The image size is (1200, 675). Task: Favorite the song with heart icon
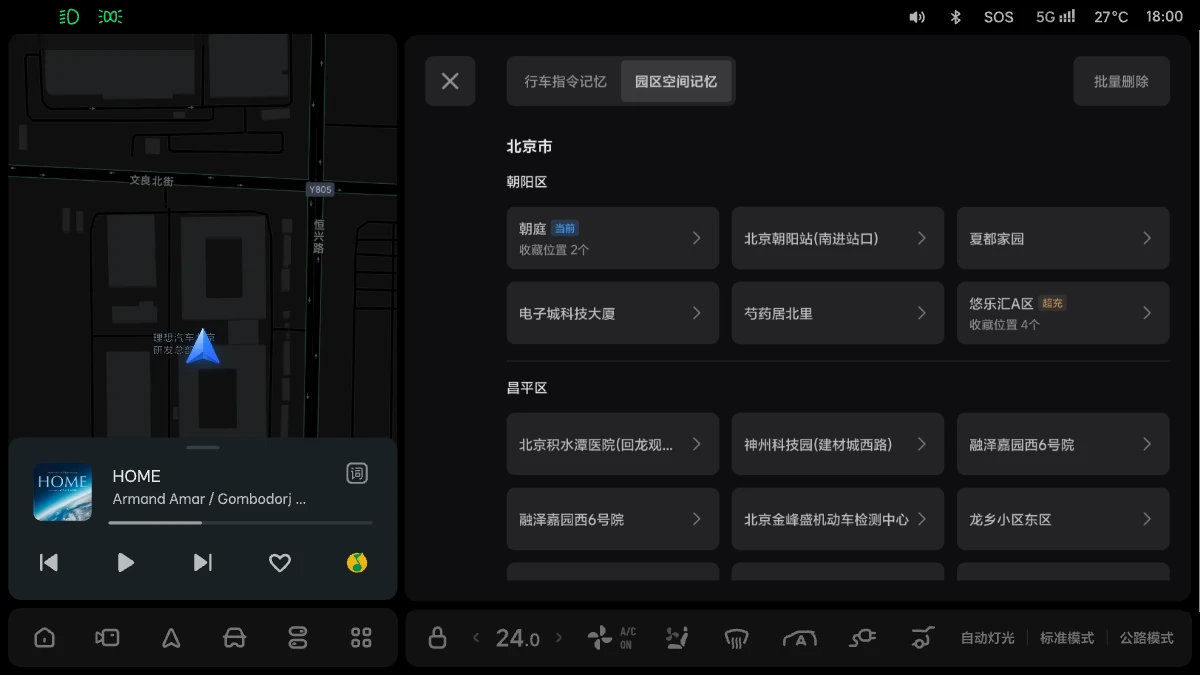coord(280,563)
